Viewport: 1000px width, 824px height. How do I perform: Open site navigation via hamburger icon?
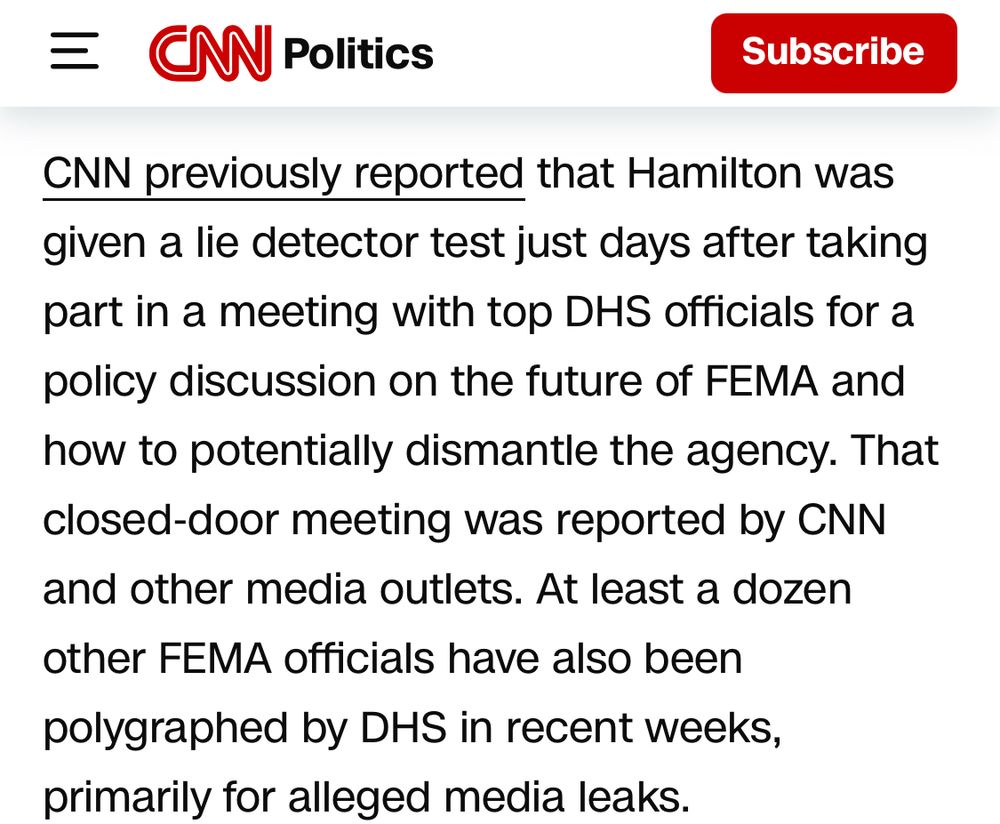tap(76, 51)
